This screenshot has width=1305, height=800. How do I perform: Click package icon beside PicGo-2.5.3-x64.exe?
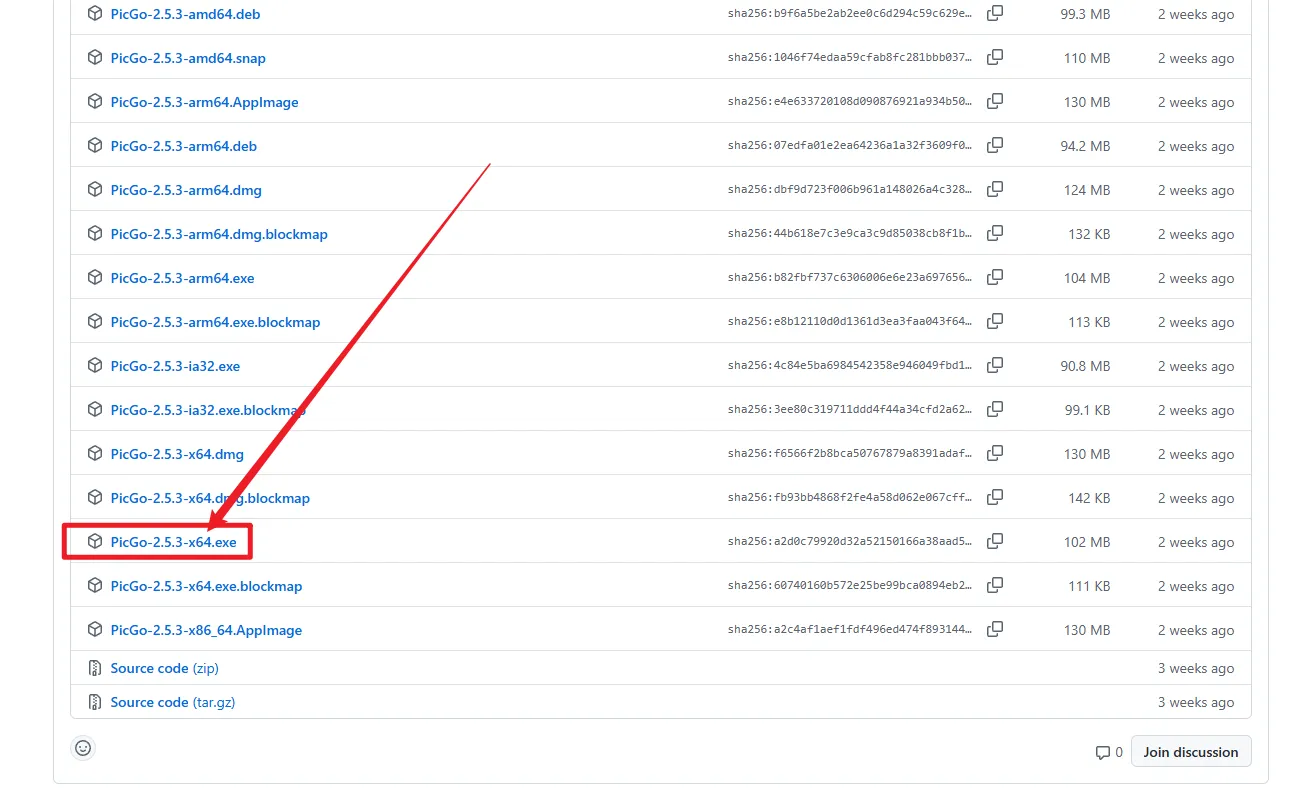(x=95, y=541)
